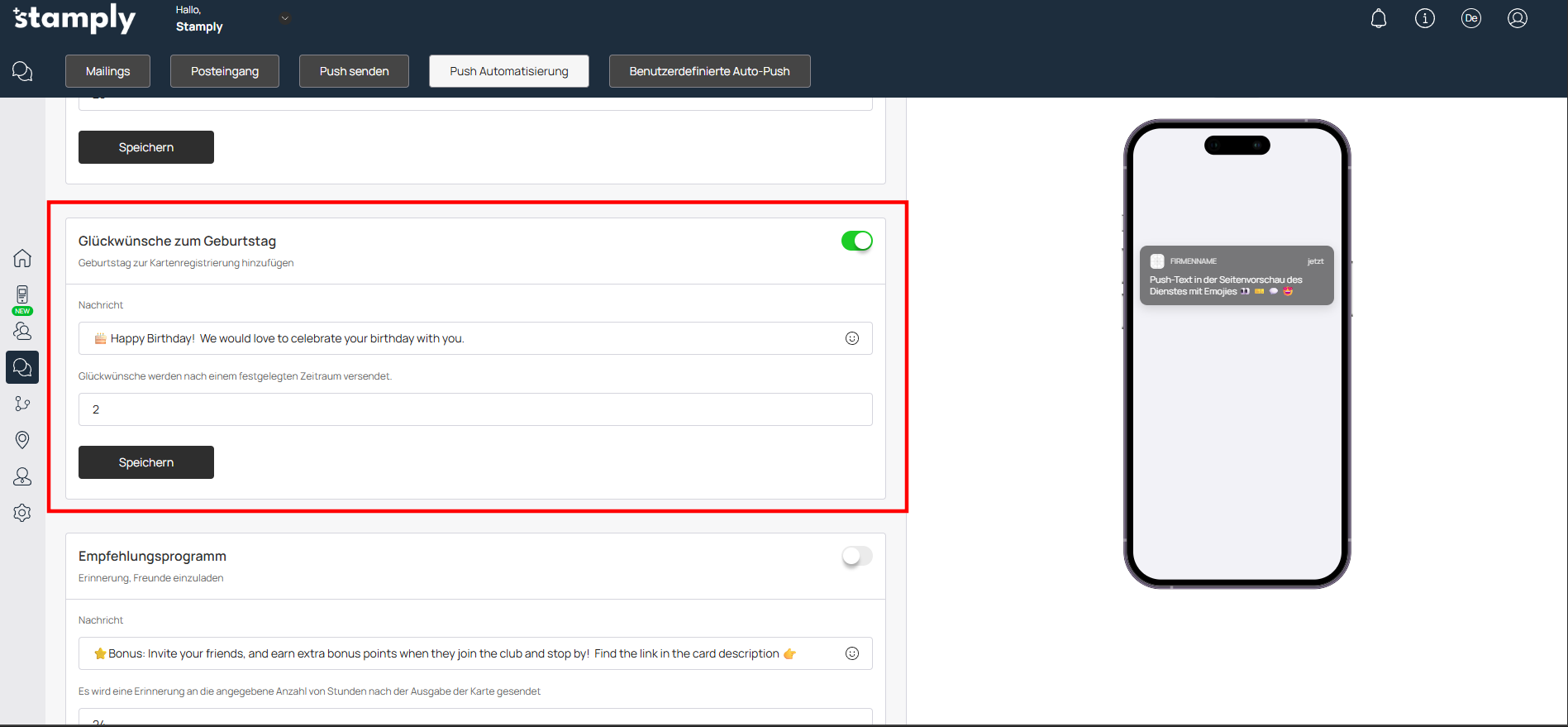Go to the home icon in sidebar
This screenshot has height=727, width=1568.
pos(22,258)
